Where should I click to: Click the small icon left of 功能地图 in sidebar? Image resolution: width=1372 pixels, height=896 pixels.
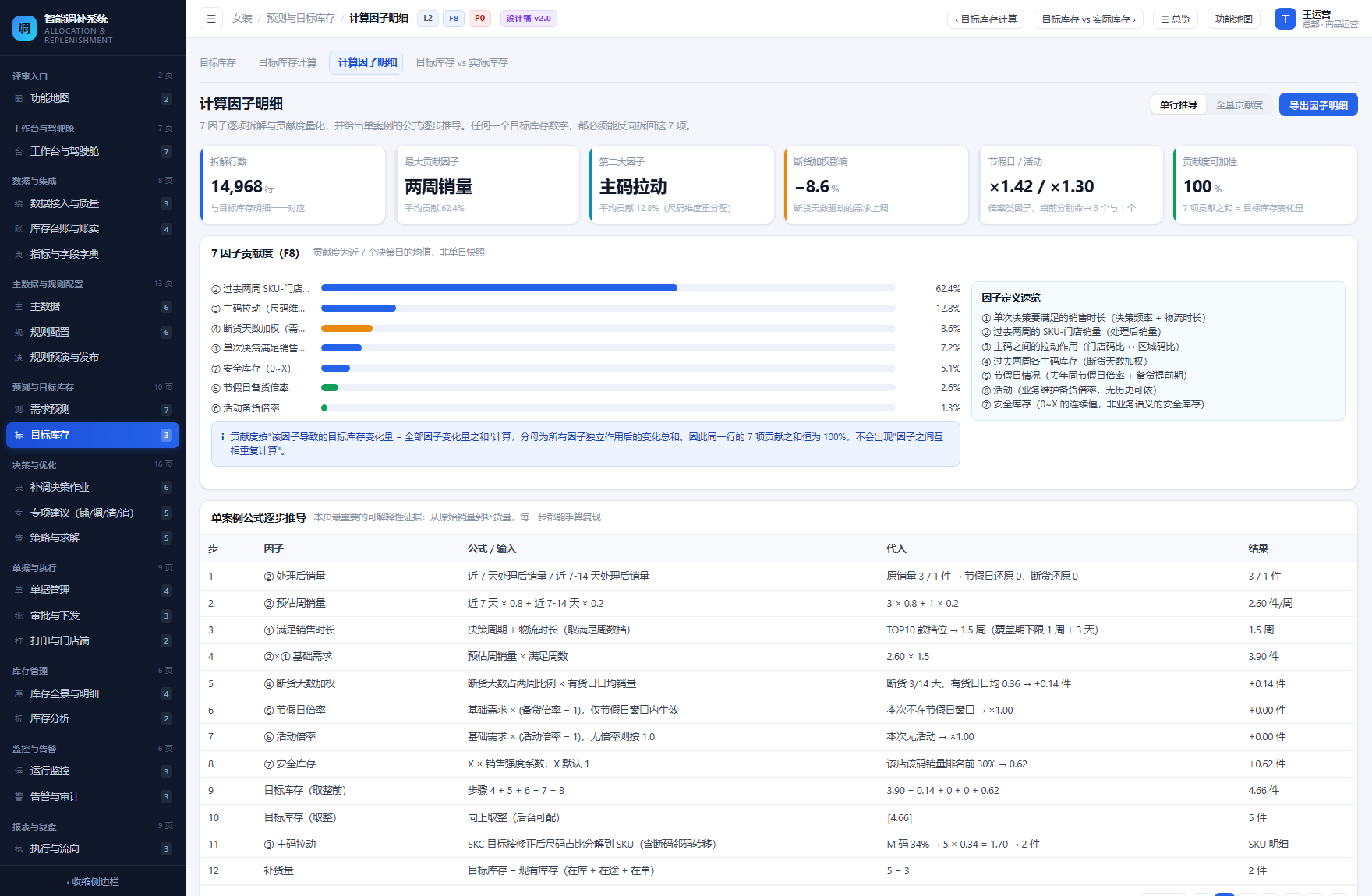tap(19, 99)
